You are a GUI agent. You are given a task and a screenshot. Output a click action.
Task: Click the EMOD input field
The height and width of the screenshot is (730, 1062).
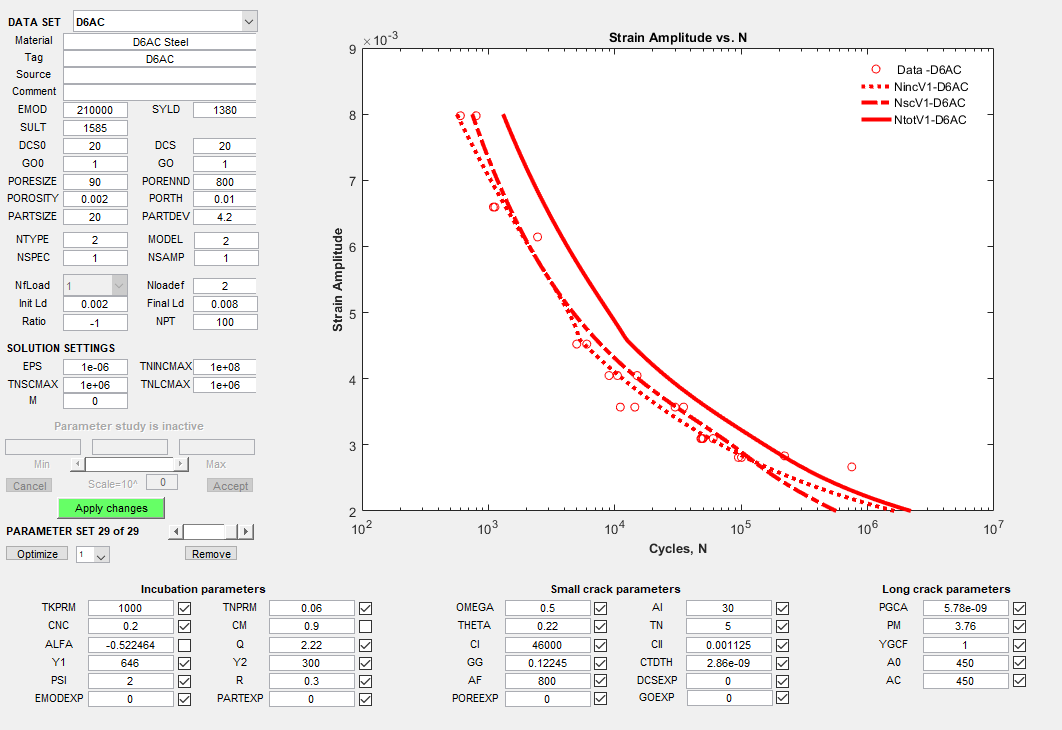95,110
